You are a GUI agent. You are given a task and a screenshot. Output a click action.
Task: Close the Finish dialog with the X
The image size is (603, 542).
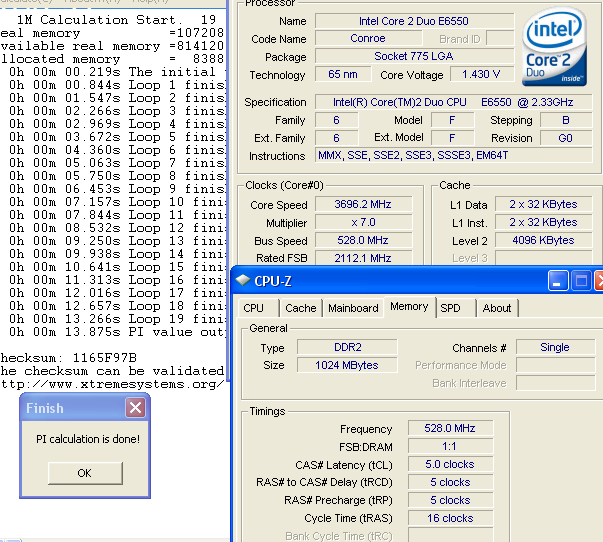click(135, 407)
